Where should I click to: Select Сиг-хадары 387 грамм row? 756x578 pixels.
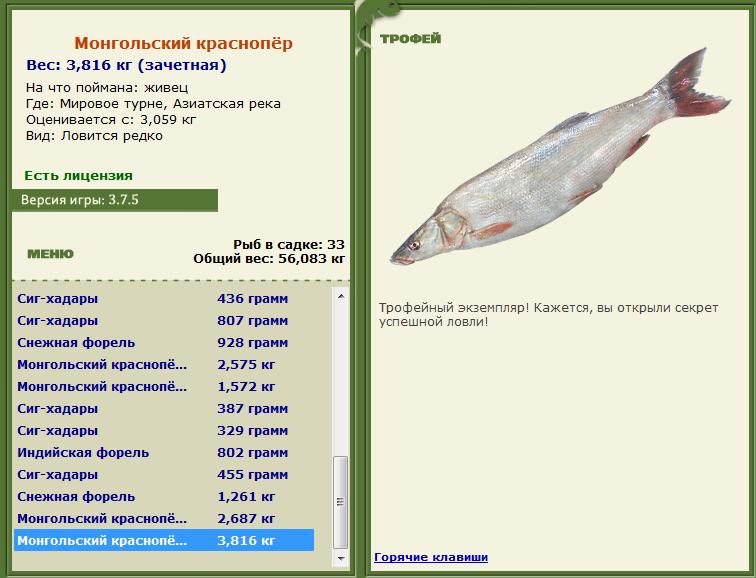tap(164, 409)
